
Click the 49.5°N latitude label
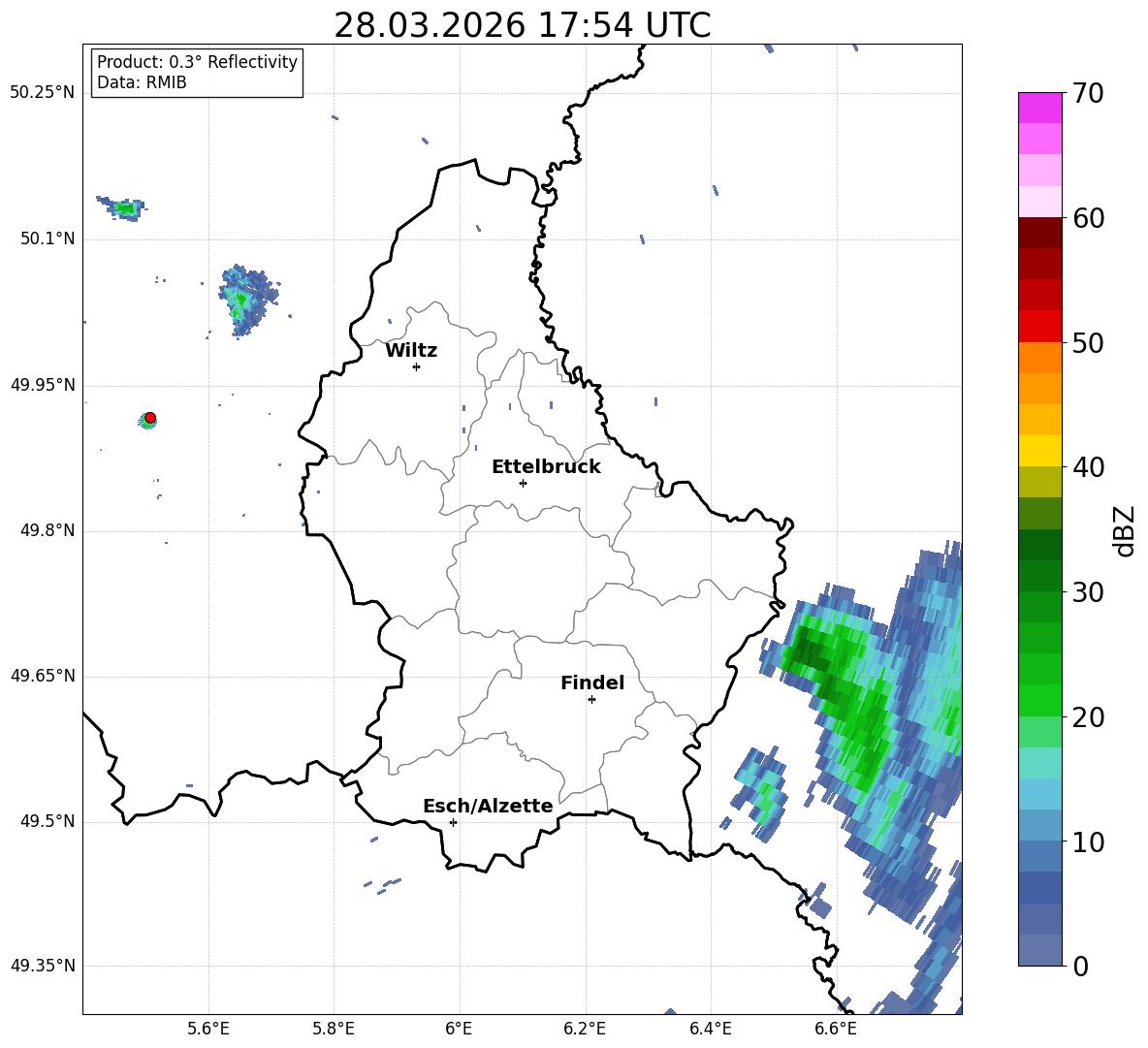[48, 821]
